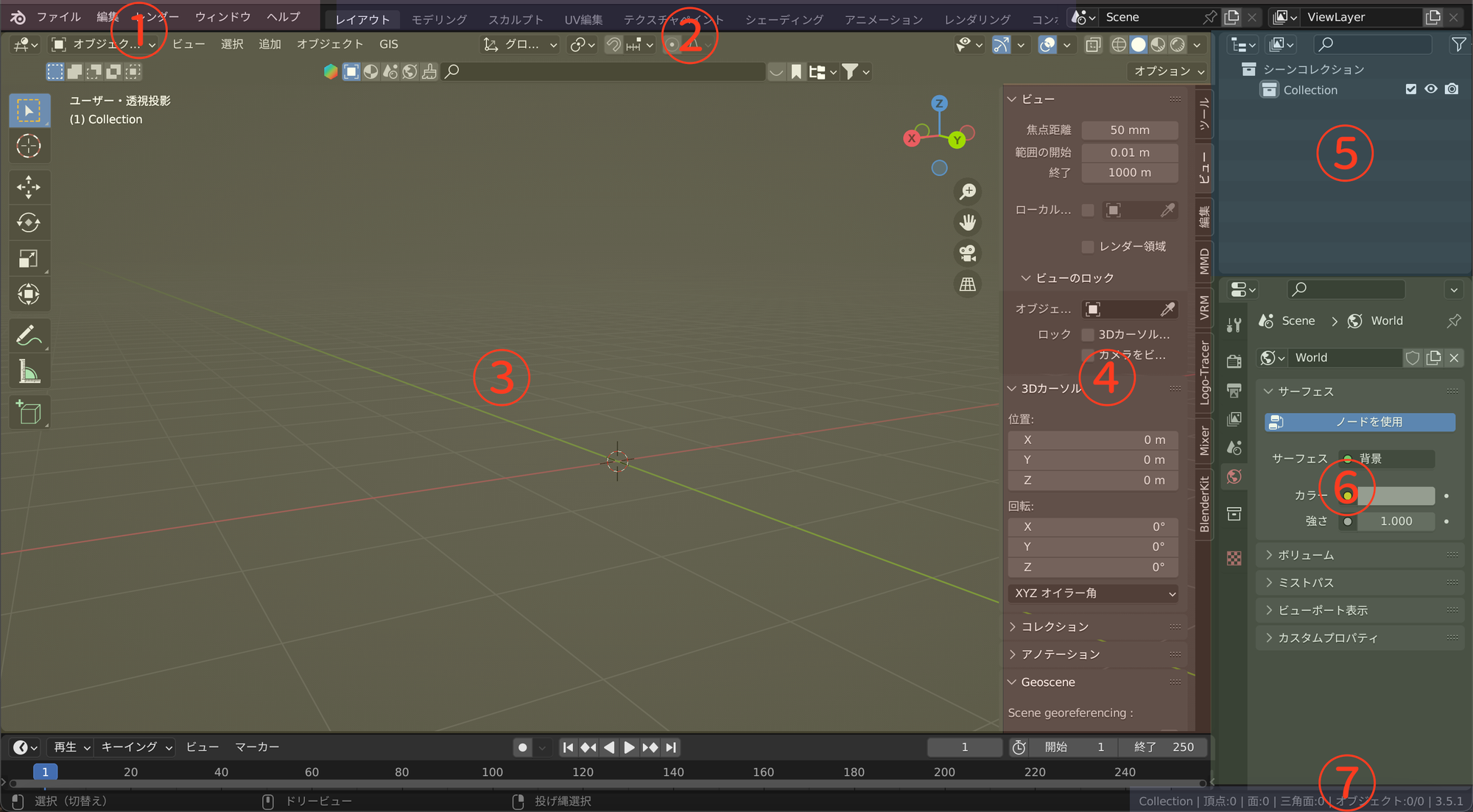1473x812 pixels.
Task: Select the Scale tool
Action: point(29,258)
